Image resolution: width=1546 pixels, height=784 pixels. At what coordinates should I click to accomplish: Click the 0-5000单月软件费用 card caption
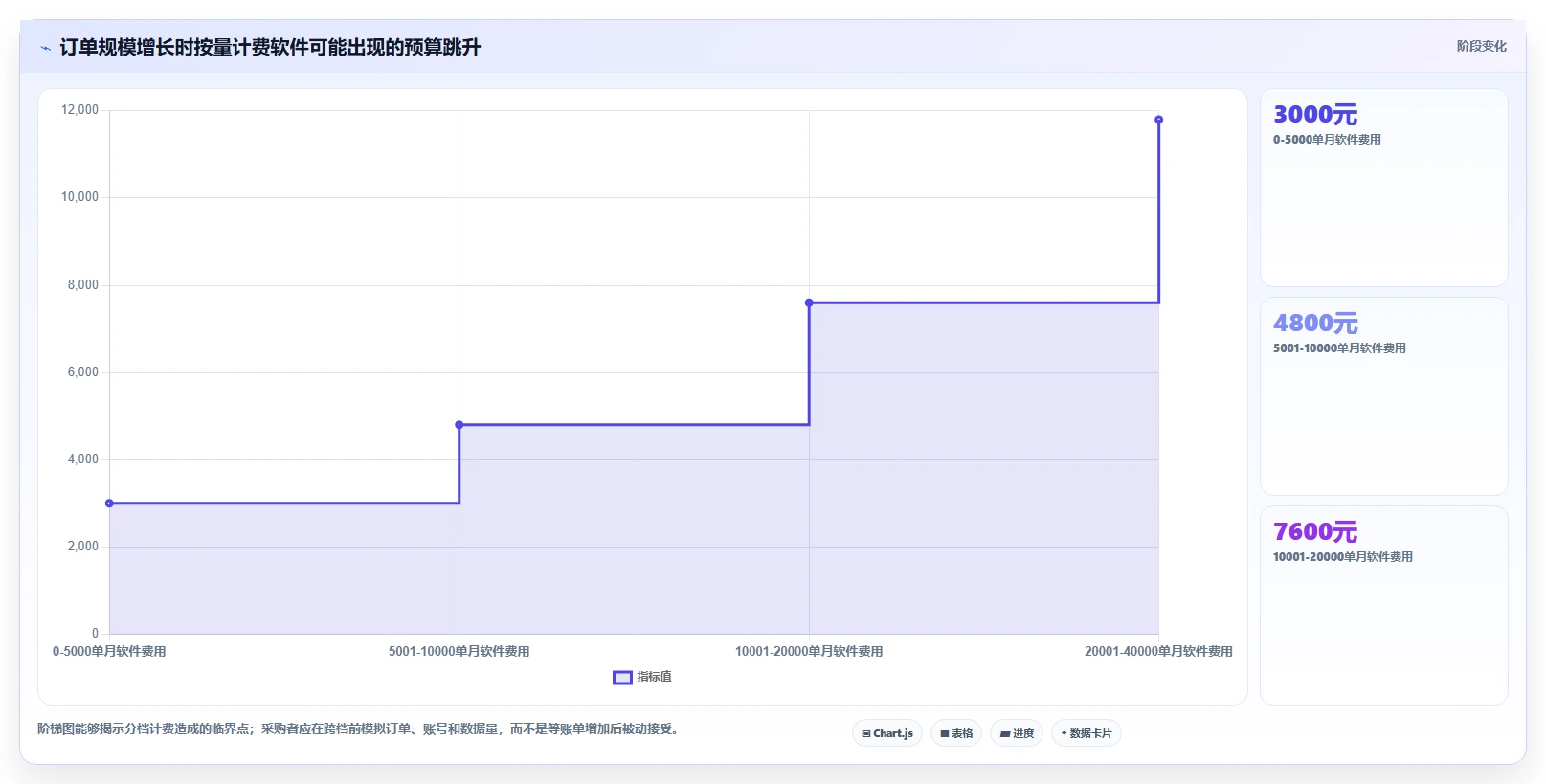coord(1327,140)
